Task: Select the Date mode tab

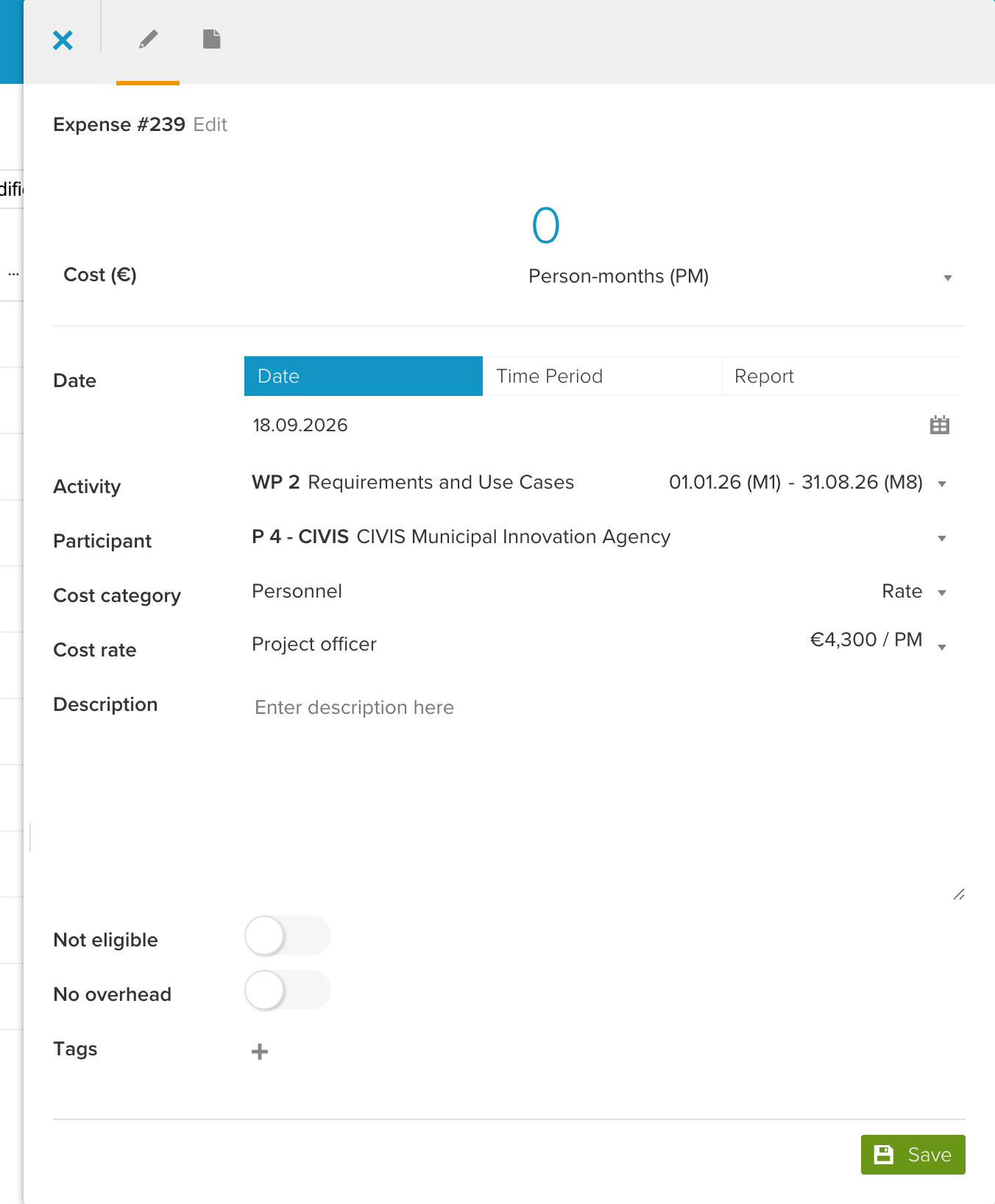Action: [x=364, y=376]
